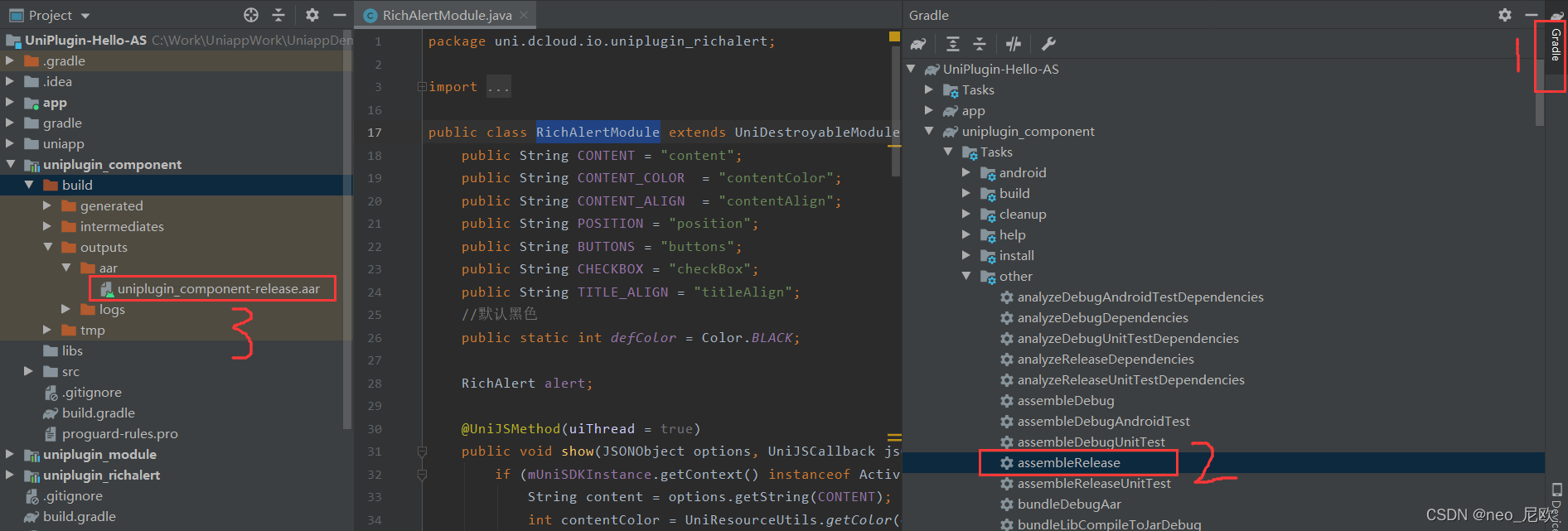This screenshot has width=1568, height=531.
Task: Open the Gradle panel gear options
Action: coord(1505,15)
